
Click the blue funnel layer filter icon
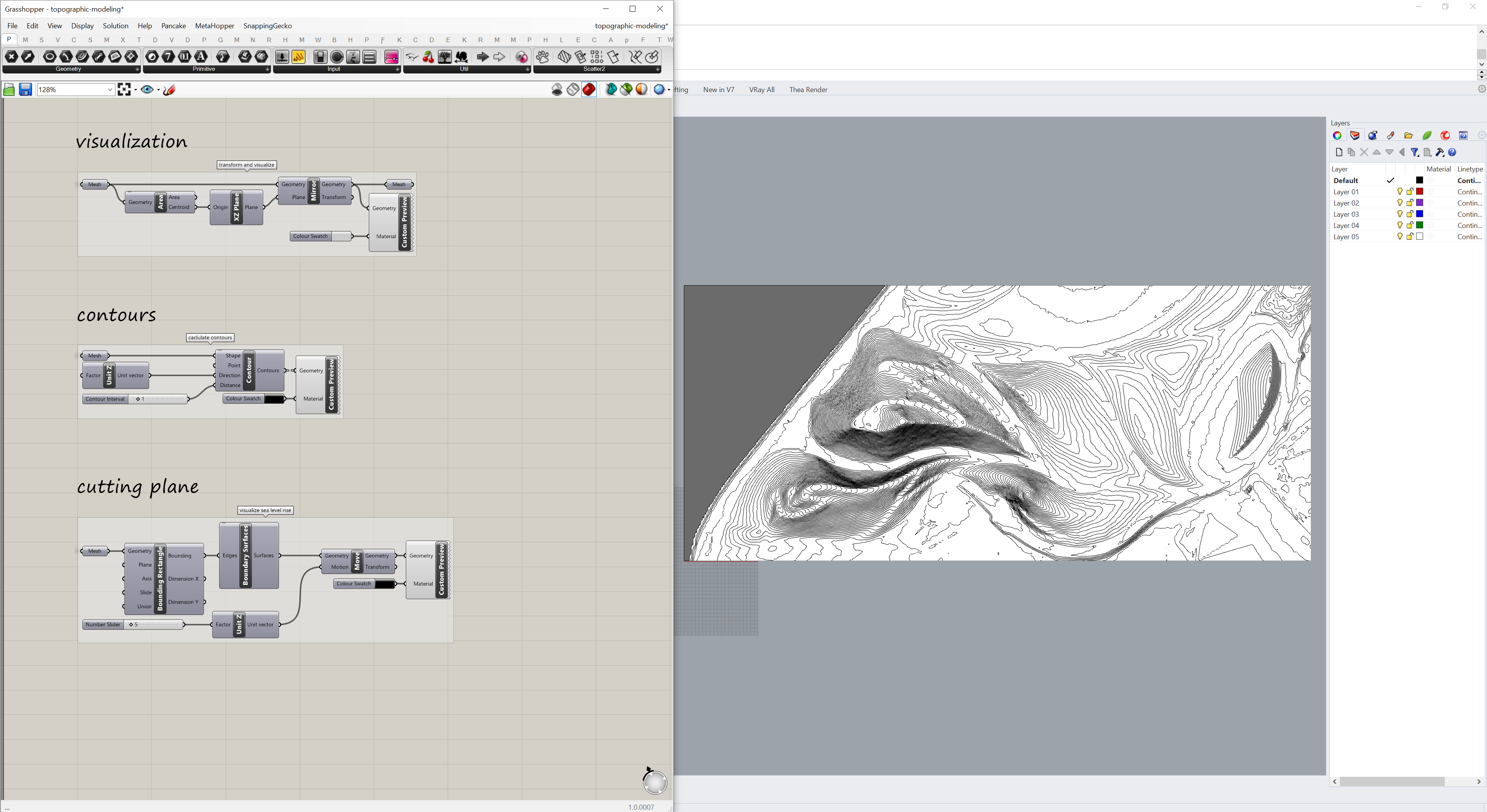[1414, 152]
